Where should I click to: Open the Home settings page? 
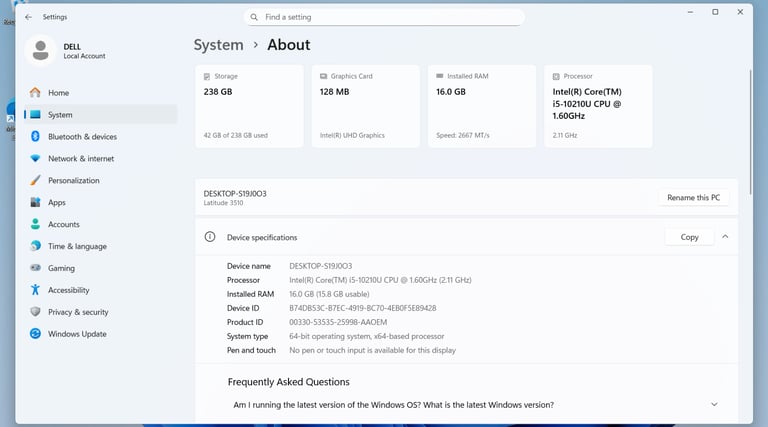(100, 93)
